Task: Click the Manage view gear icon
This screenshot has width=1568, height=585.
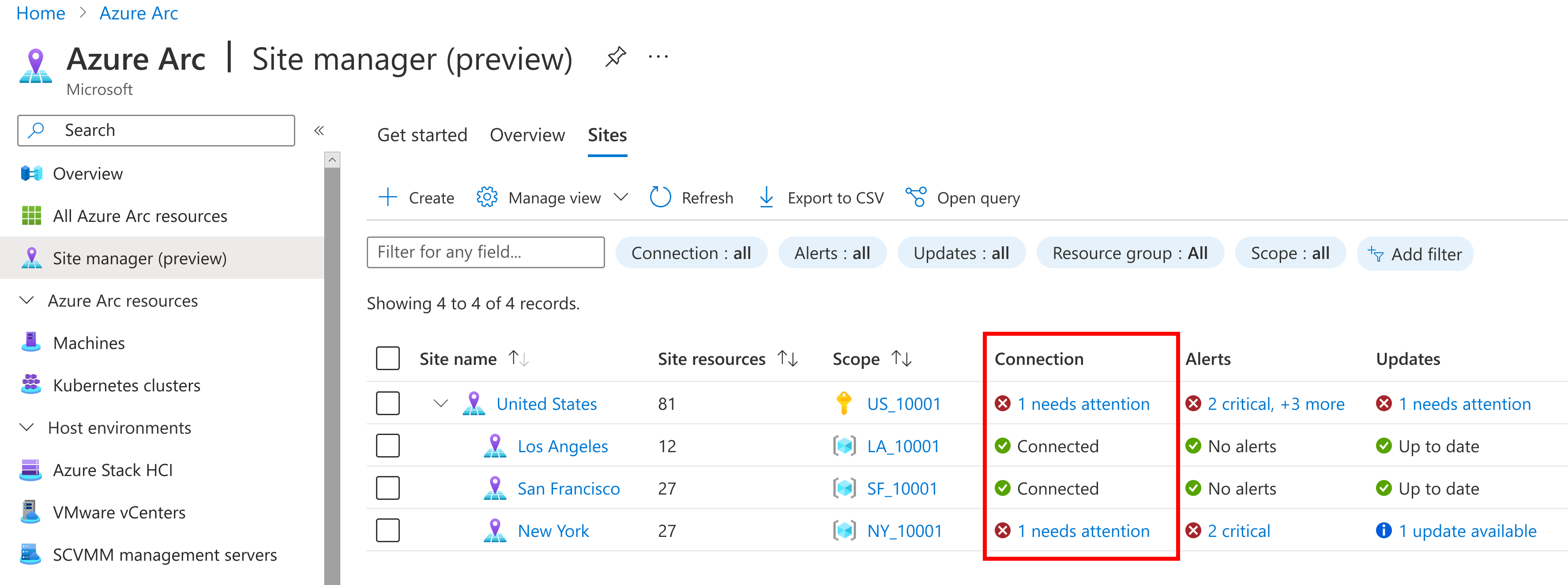Action: click(x=486, y=197)
